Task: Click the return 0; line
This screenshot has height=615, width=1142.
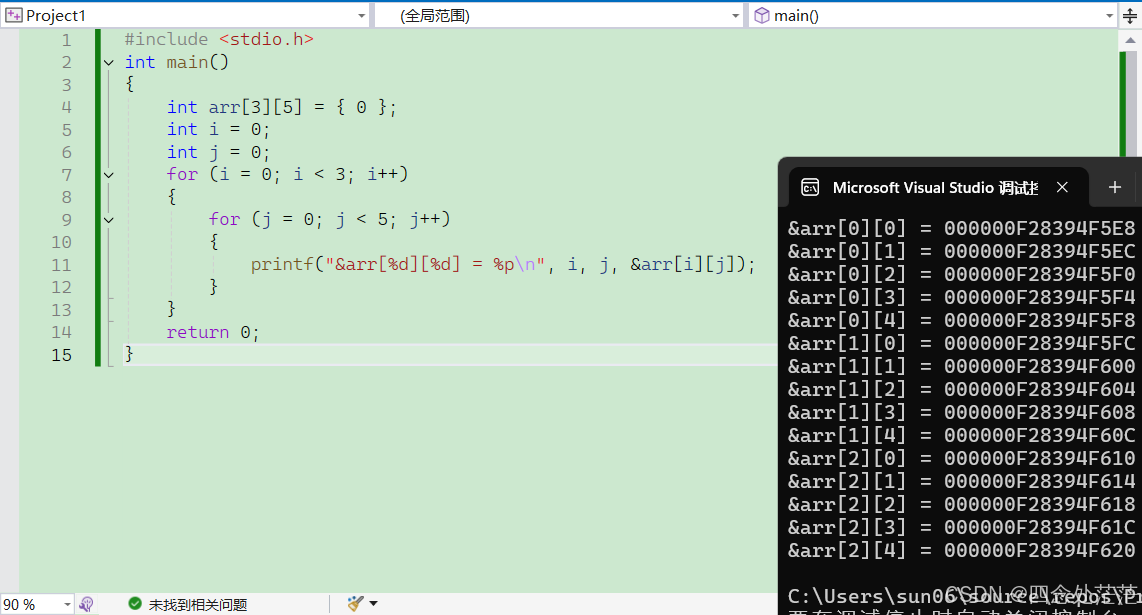Action: coord(213,332)
